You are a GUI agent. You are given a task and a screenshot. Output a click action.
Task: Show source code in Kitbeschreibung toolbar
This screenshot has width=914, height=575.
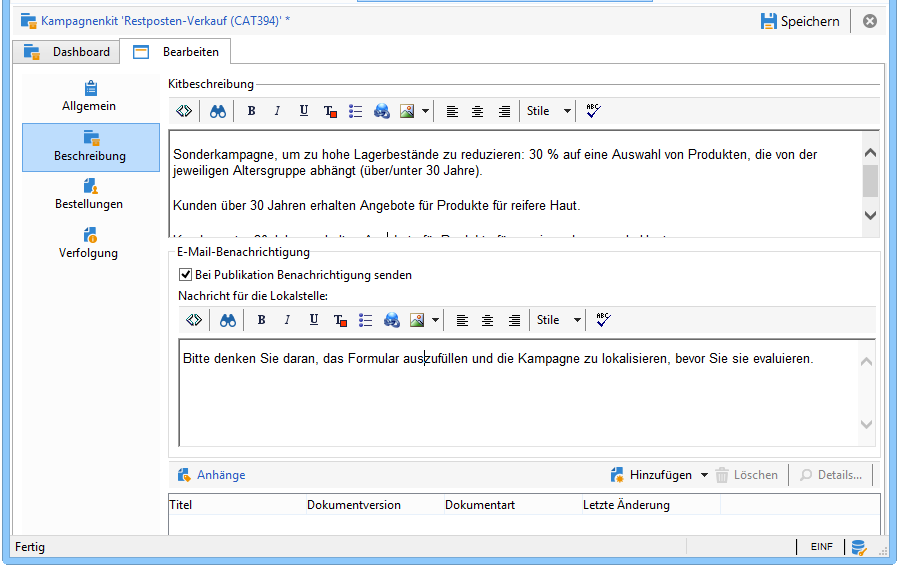pyautogui.click(x=184, y=111)
